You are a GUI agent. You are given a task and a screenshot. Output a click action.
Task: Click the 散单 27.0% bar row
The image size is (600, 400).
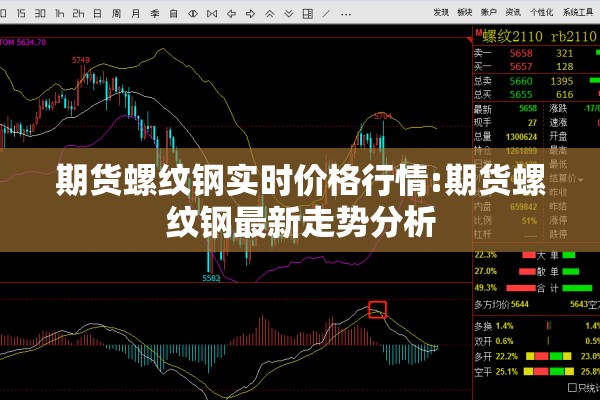pyautogui.click(x=527, y=271)
